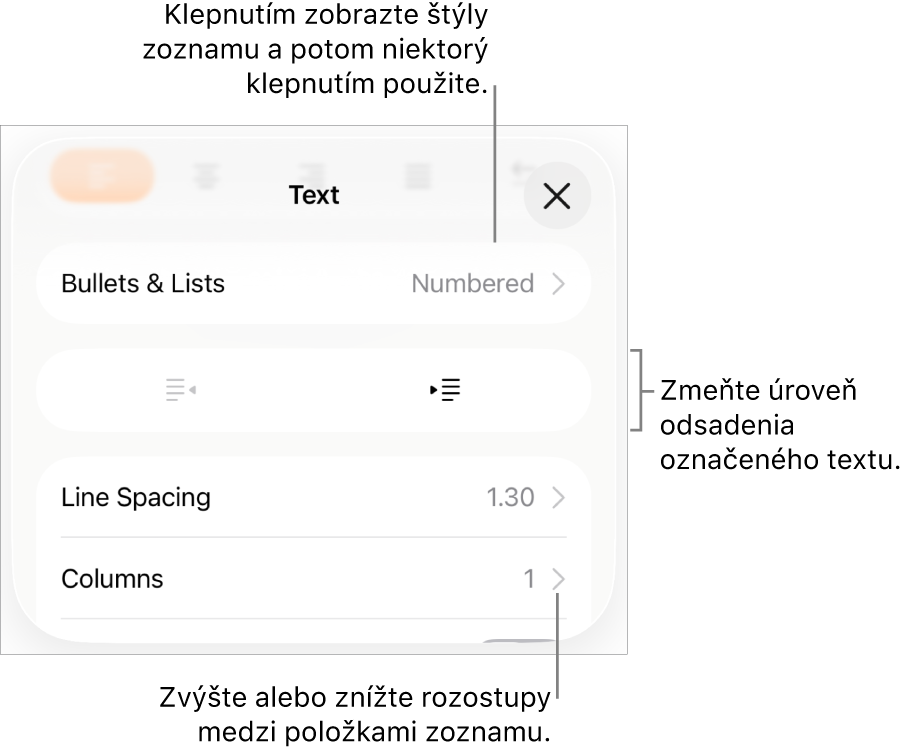The width and height of the screenshot is (910, 750).
Task: Tap the text direction icon
Action: [519, 172]
